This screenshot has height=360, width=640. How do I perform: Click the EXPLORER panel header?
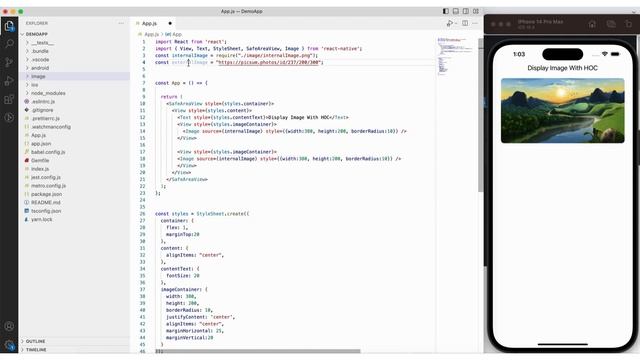point(37,23)
